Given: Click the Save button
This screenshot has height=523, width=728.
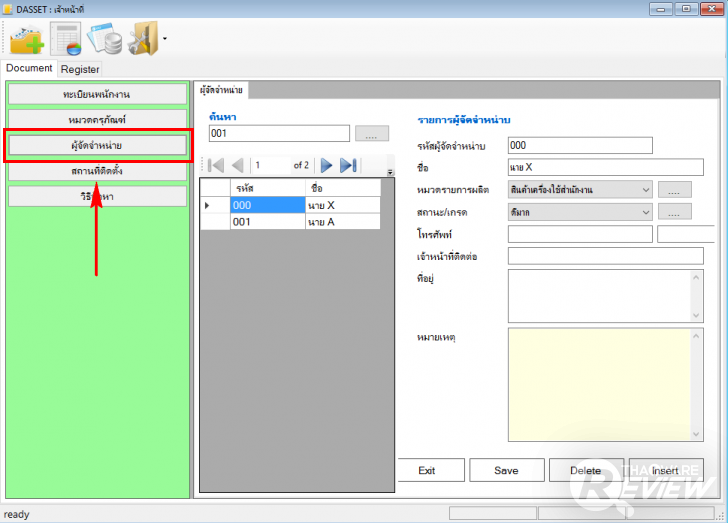Looking at the screenshot, I should [x=507, y=470].
